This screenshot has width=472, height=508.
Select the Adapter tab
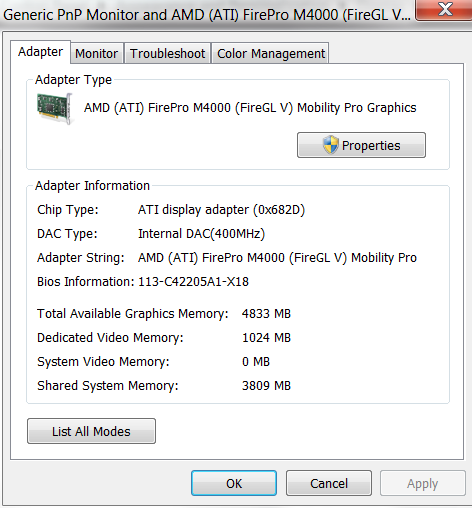coord(40,52)
